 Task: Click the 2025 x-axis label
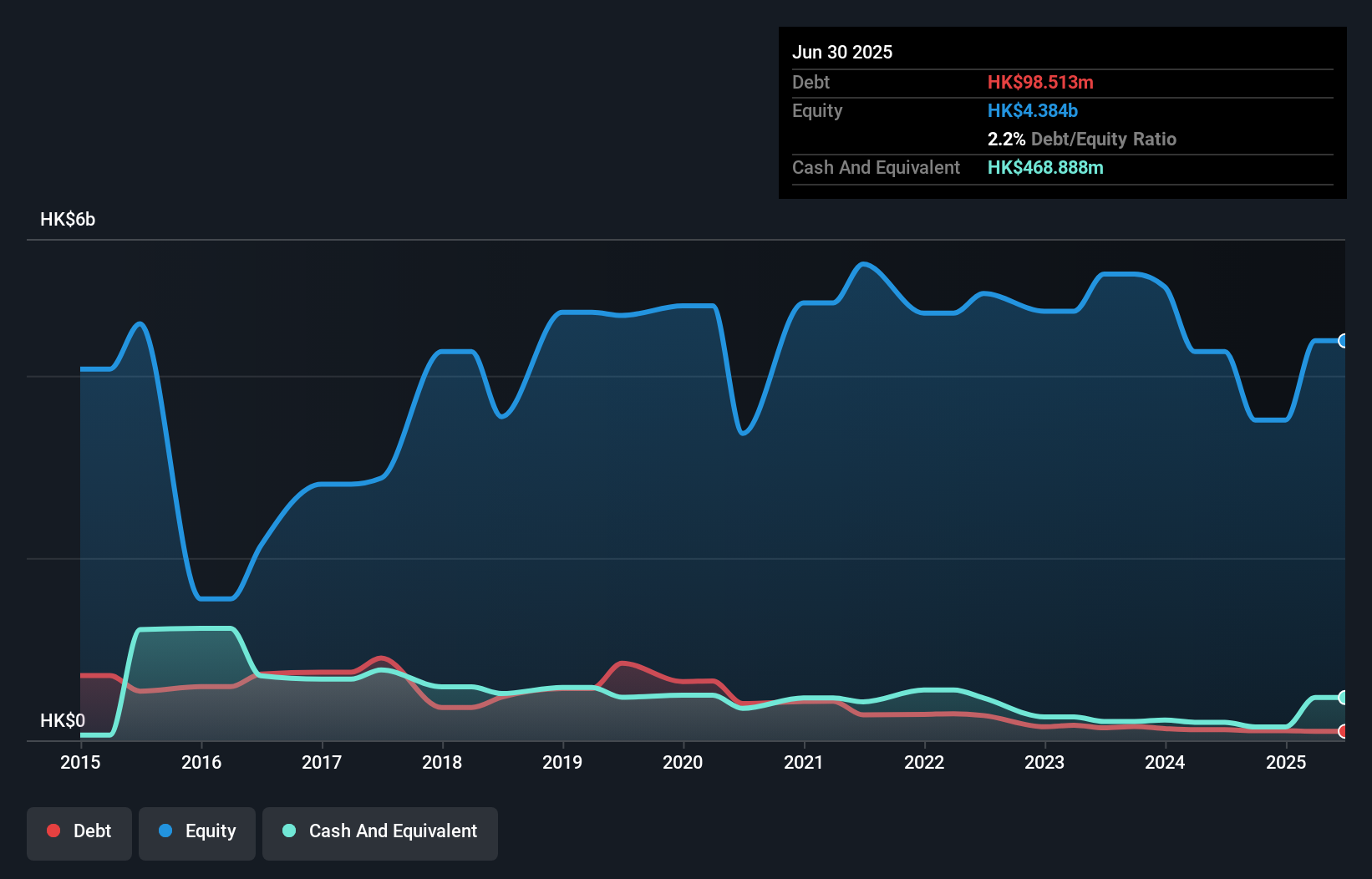coord(1286,762)
